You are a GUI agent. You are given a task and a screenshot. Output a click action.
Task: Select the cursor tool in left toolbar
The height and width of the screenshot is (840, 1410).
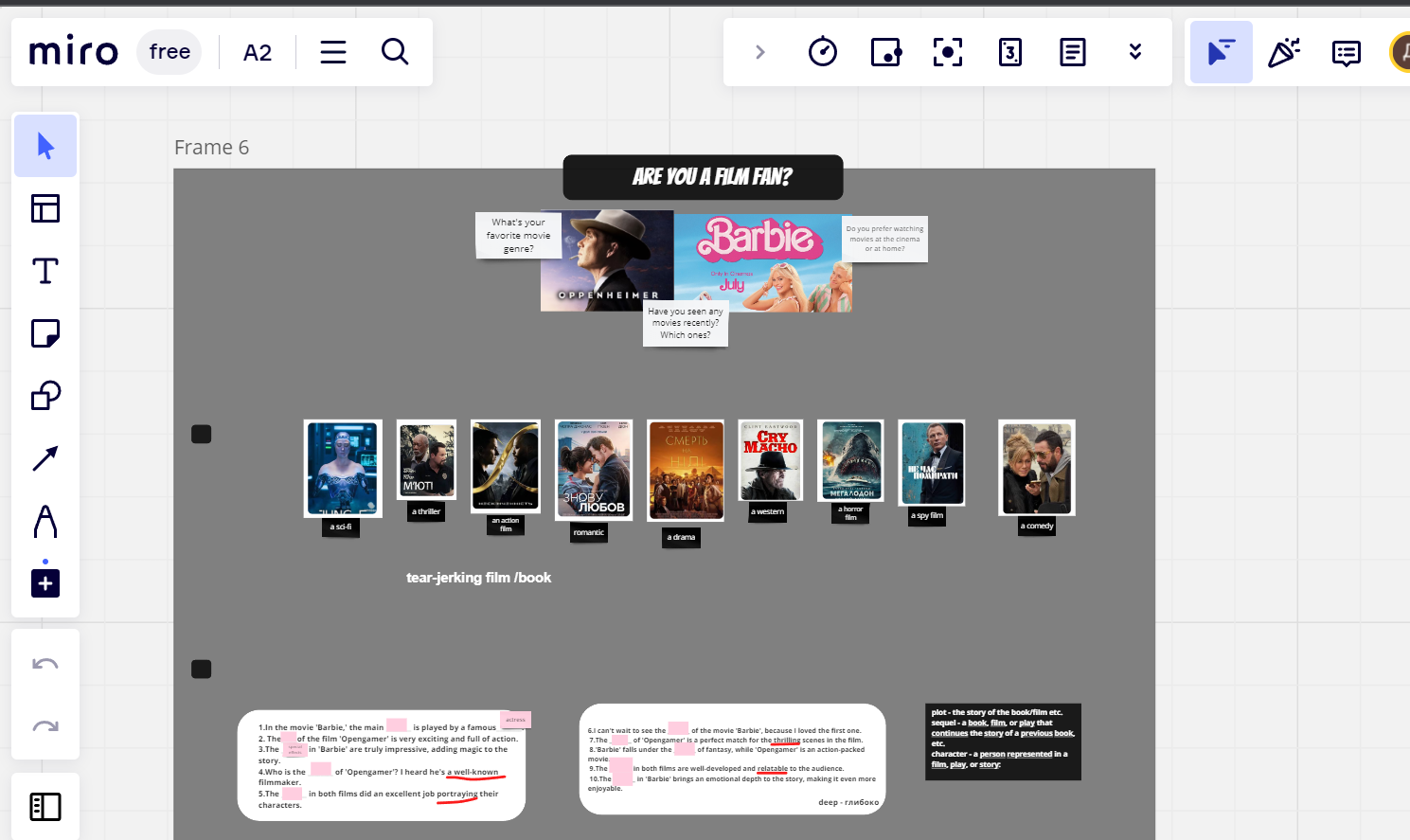pyautogui.click(x=45, y=146)
